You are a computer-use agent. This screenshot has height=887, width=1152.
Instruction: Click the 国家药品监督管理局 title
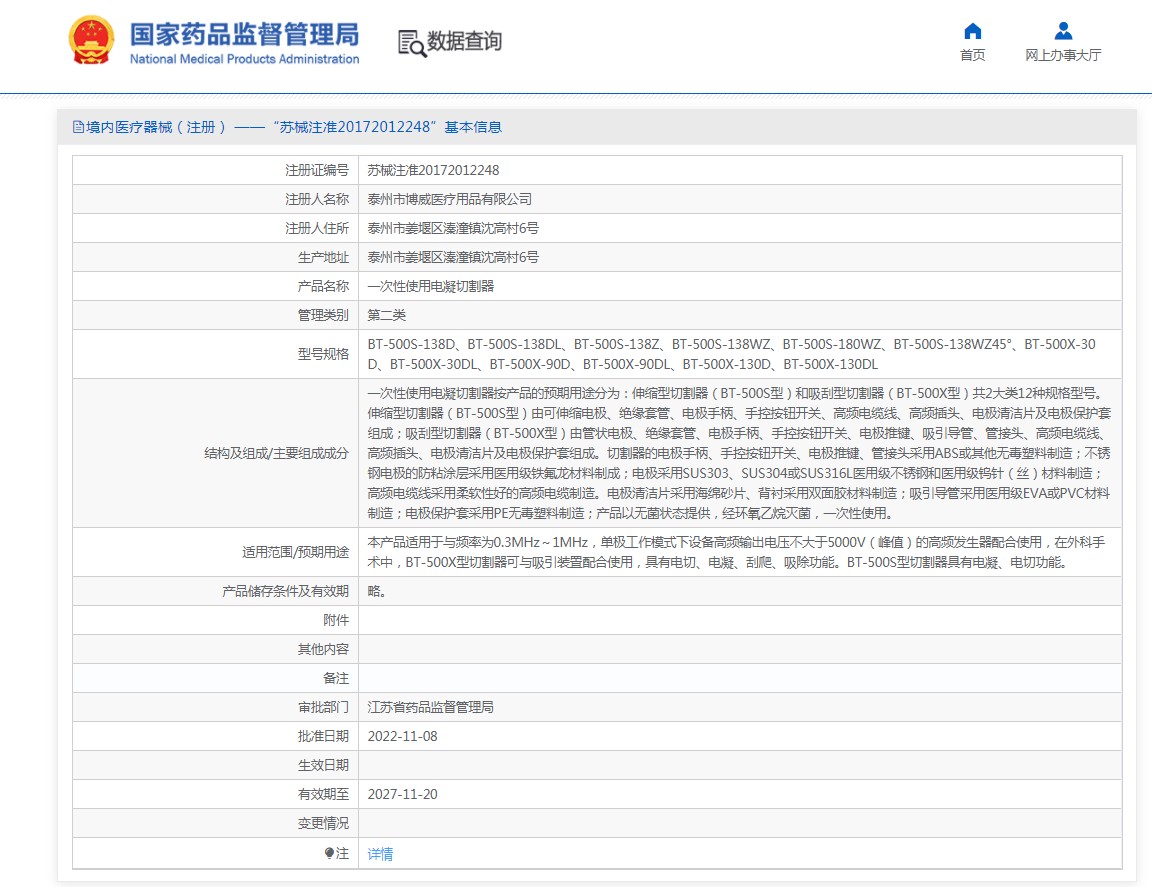244,33
